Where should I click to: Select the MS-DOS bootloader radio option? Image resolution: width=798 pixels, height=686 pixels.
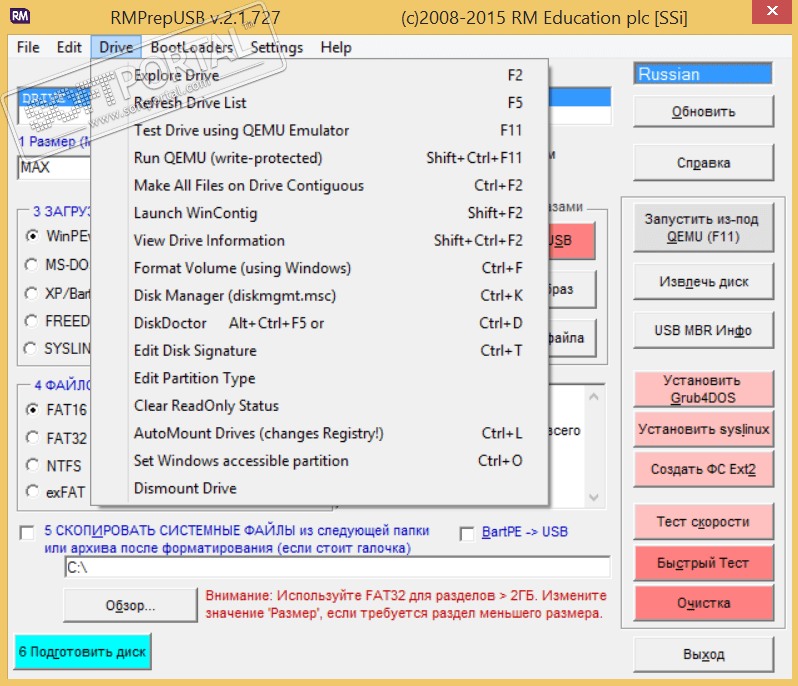pos(32,265)
